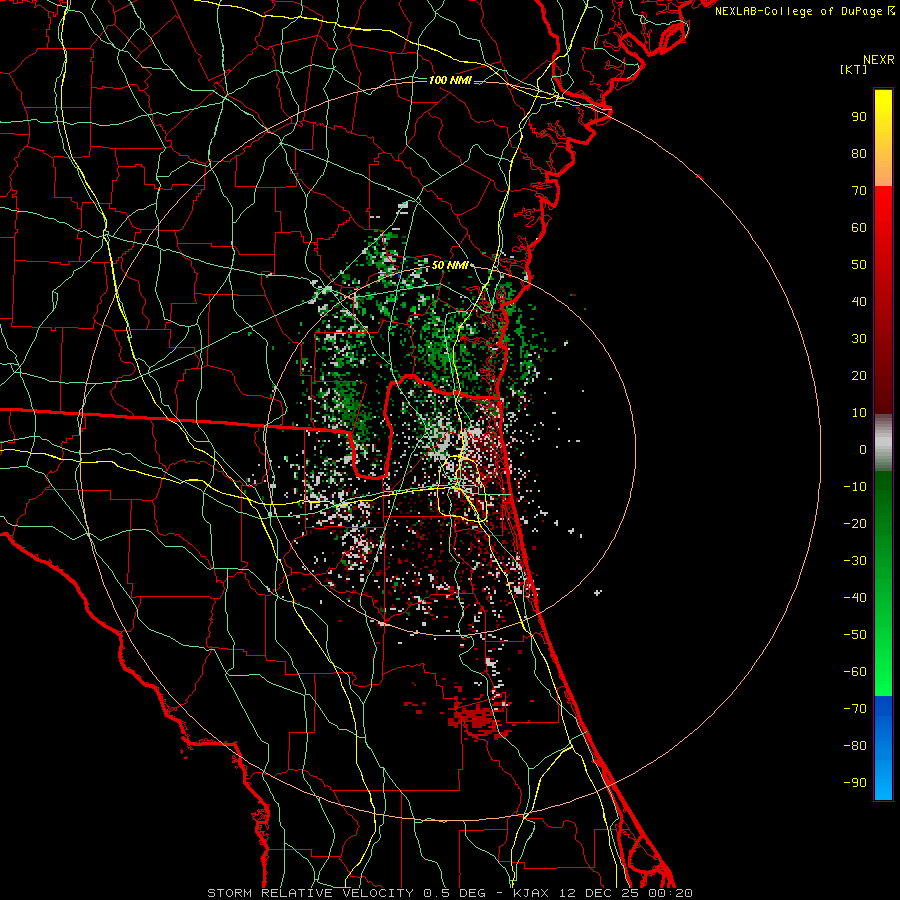Click the 80 value on the velocity scale
Image resolution: width=900 pixels, height=900 pixels.
859,153
